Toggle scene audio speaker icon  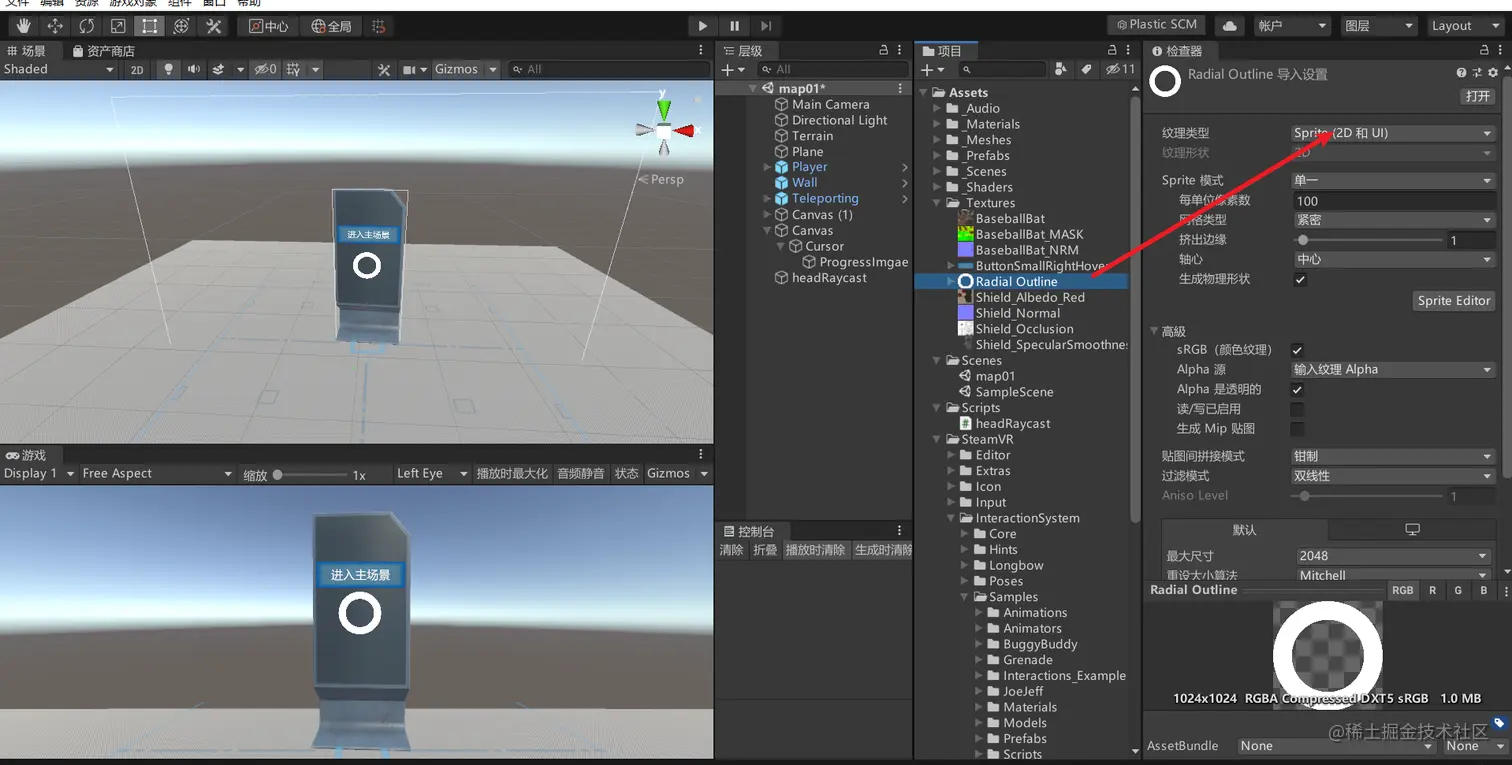coord(193,69)
